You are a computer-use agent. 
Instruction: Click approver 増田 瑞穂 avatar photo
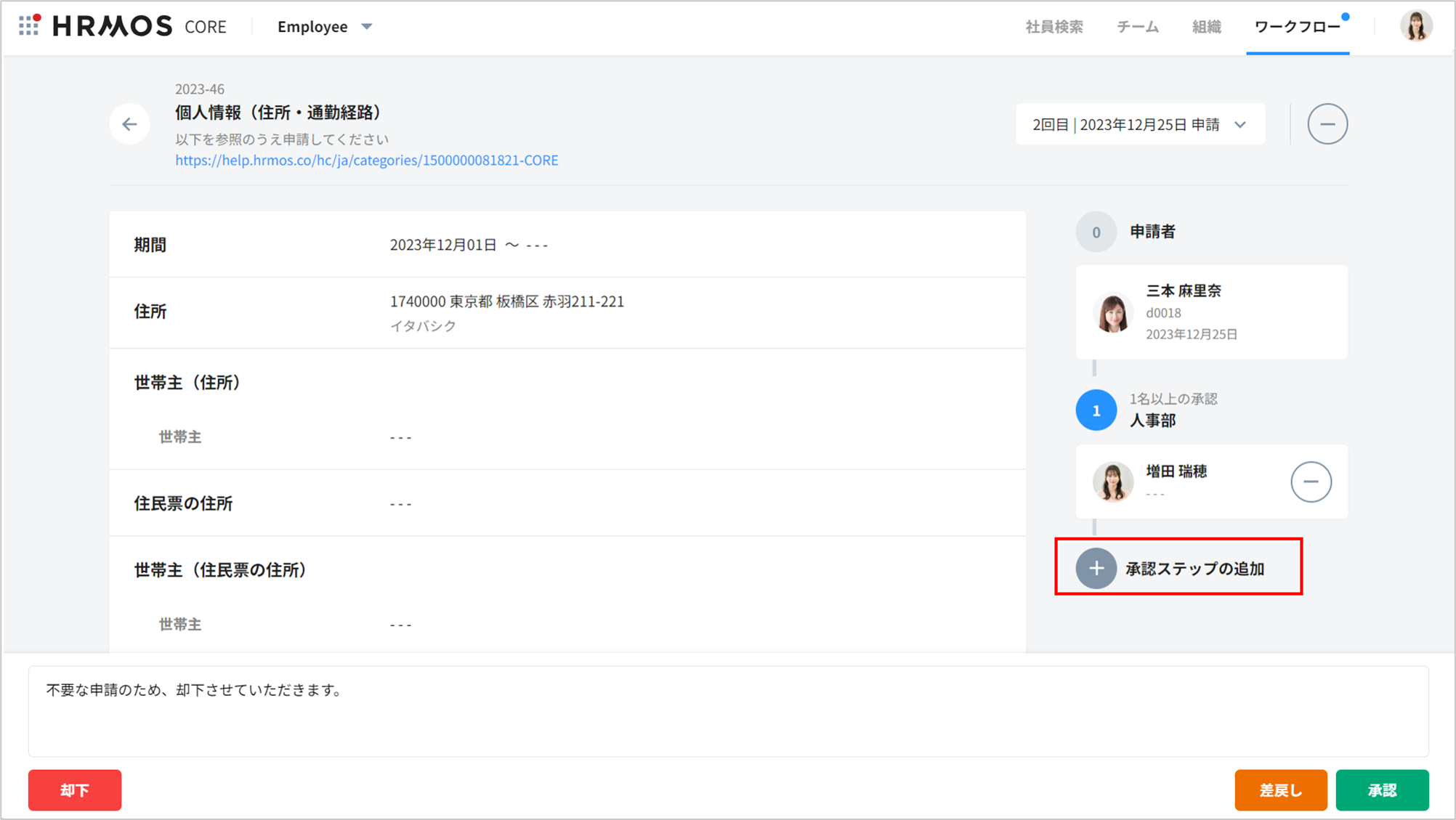pyautogui.click(x=1112, y=482)
